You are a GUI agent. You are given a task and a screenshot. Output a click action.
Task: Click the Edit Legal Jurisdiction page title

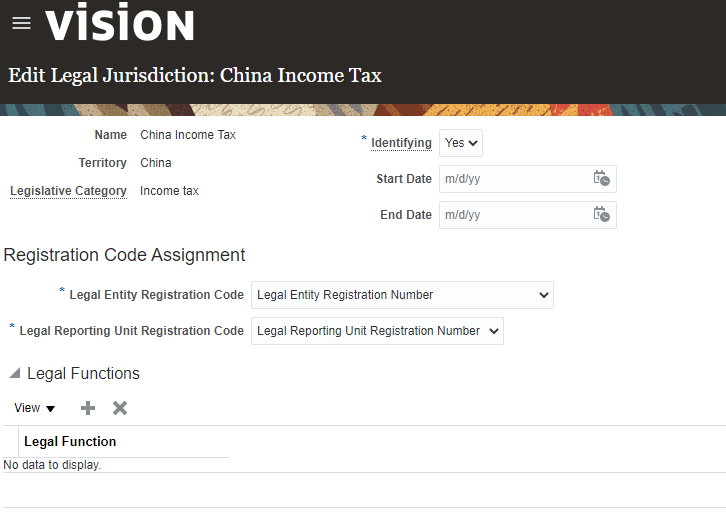point(195,75)
